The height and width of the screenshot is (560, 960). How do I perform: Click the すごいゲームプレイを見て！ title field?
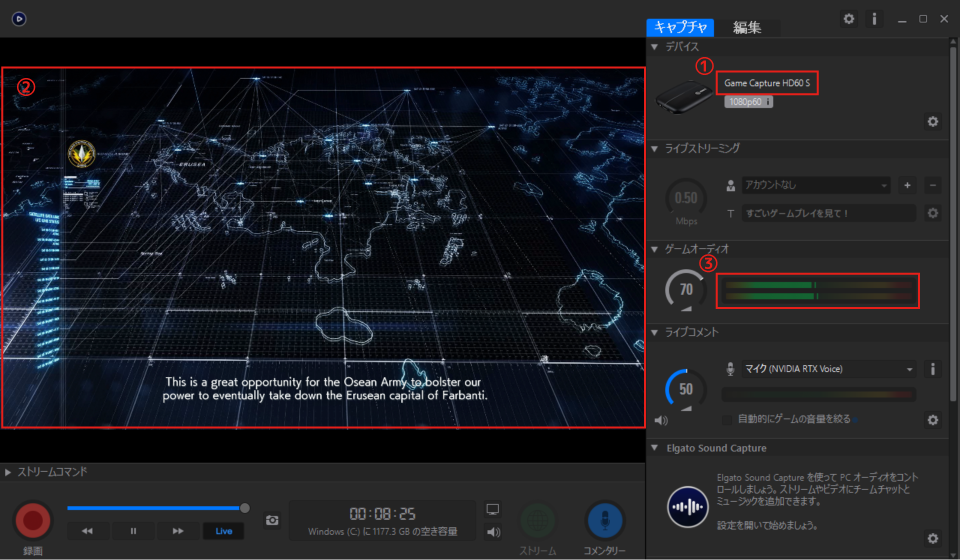829,214
